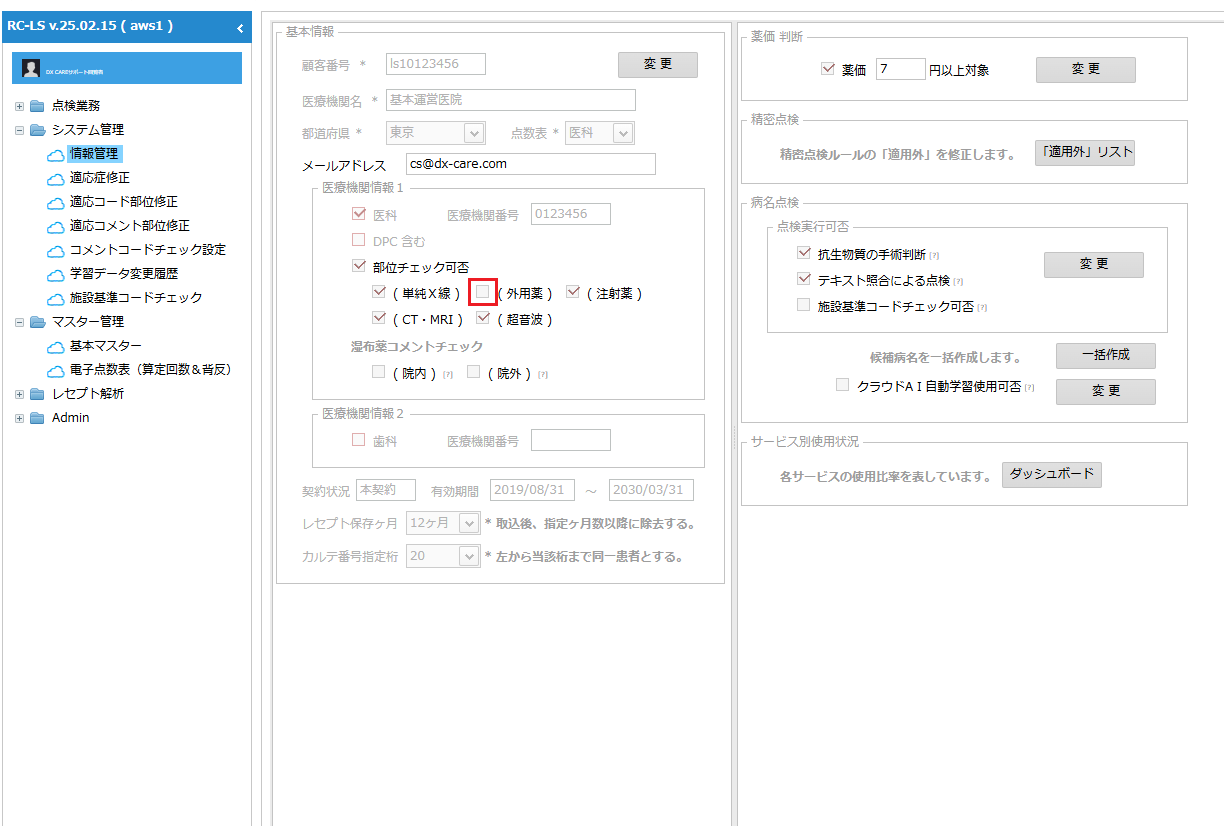Enable the 外用薬 checkbox

(483, 292)
